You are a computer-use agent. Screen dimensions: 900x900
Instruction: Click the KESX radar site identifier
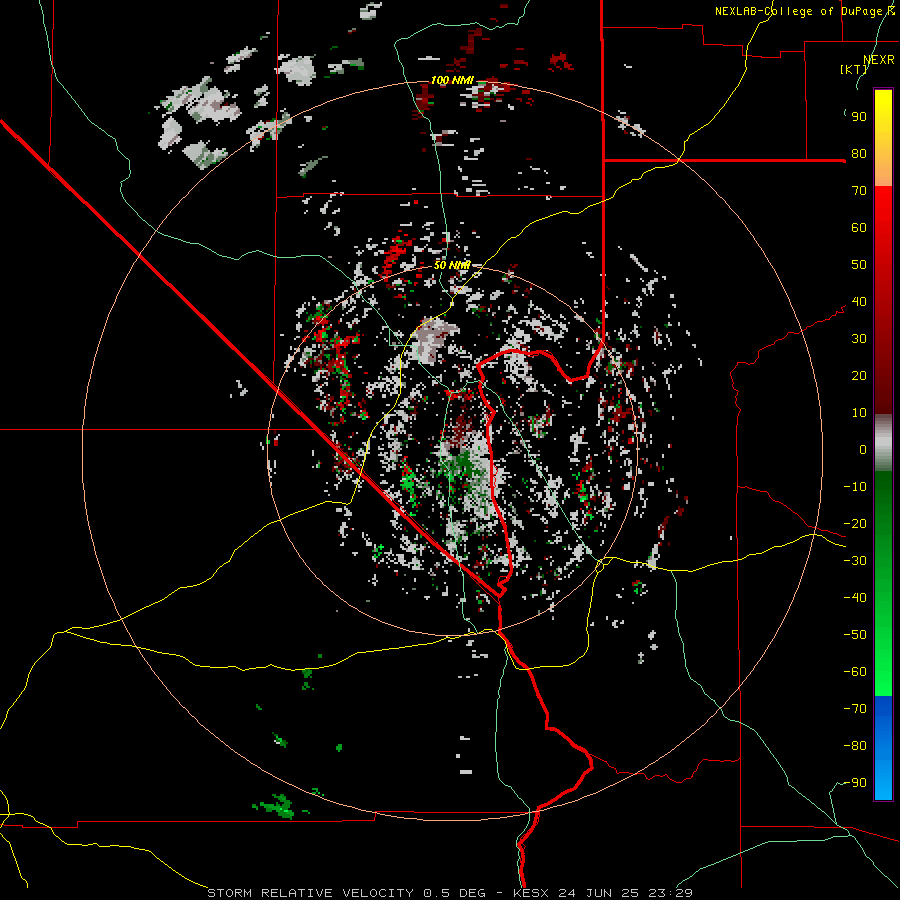coord(531,893)
